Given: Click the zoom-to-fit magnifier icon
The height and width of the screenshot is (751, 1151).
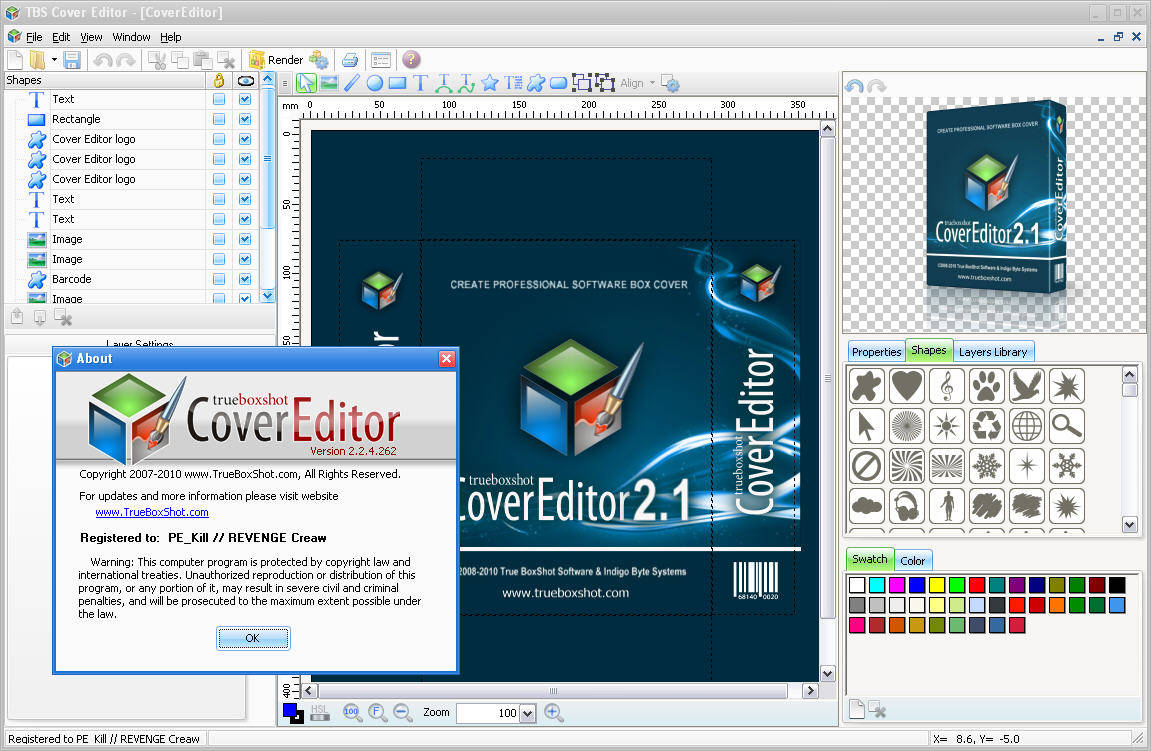Looking at the screenshot, I should pos(377,712).
